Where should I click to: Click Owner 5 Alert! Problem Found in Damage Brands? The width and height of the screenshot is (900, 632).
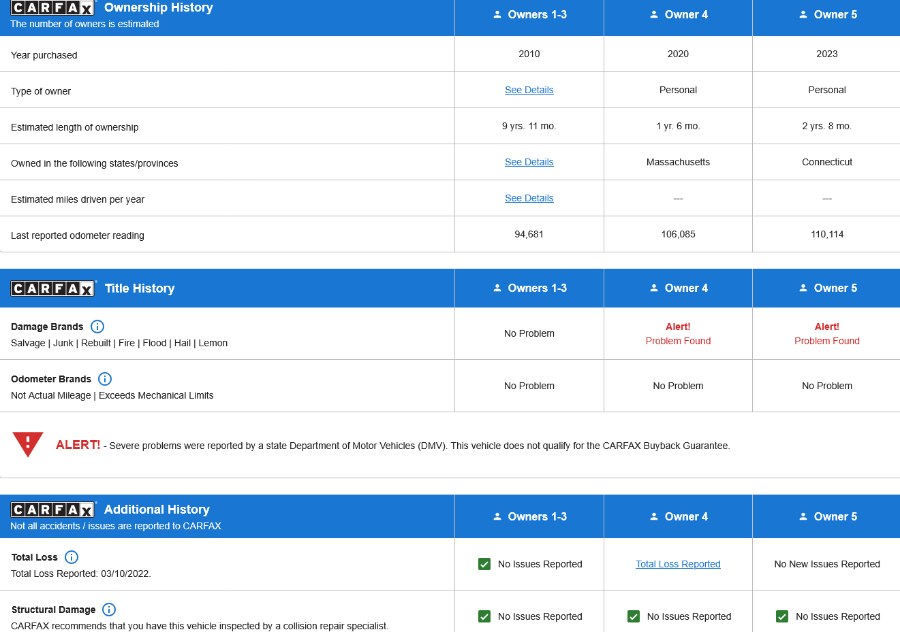(x=827, y=334)
